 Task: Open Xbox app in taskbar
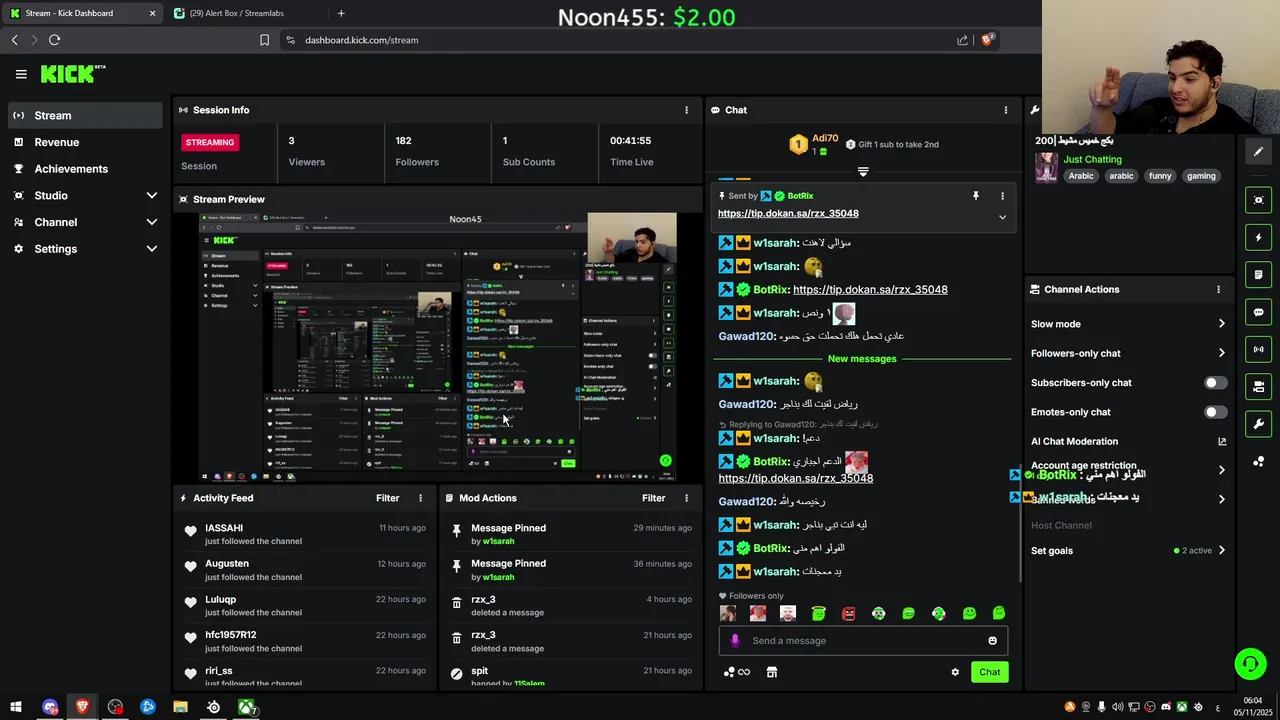point(246,707)
